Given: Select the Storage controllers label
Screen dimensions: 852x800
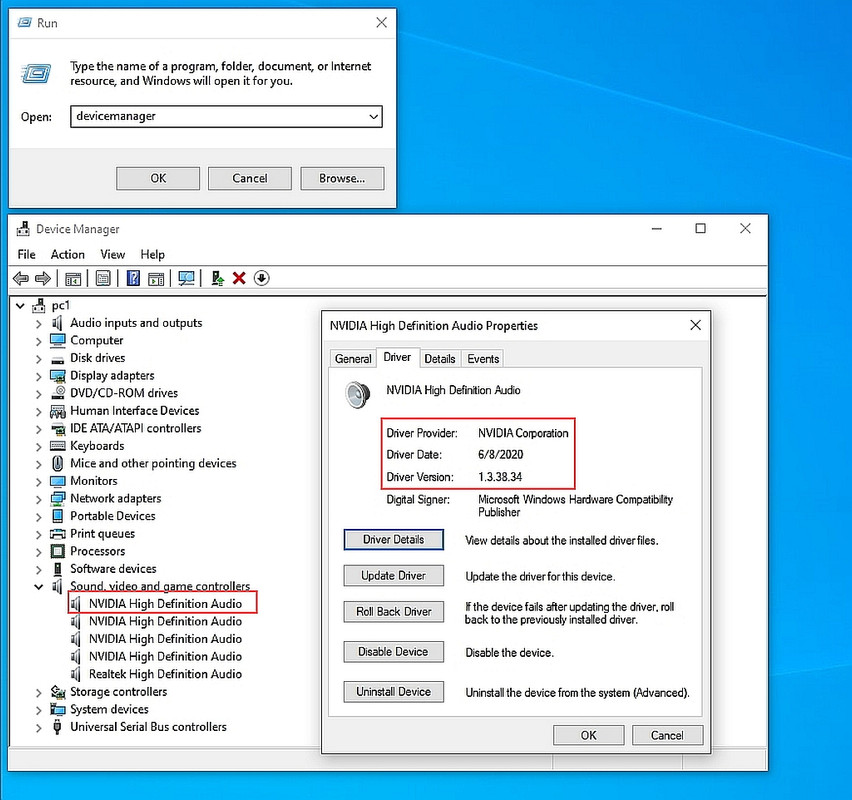Looking at the screenshot, I should (118, 692).
